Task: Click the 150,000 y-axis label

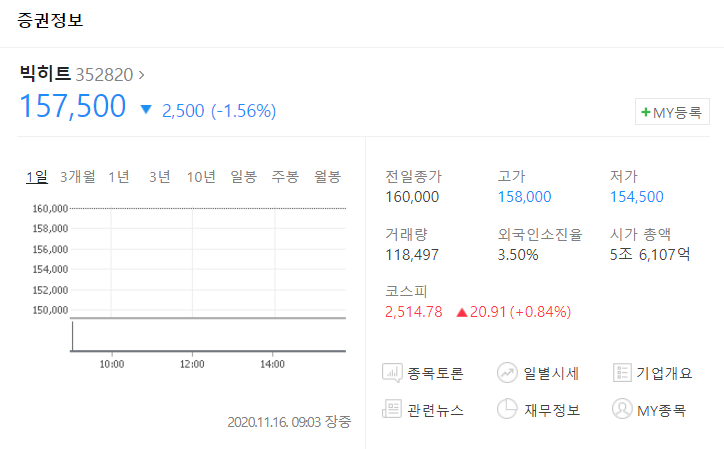Action: pyautogui.click(x=50, y=310)
